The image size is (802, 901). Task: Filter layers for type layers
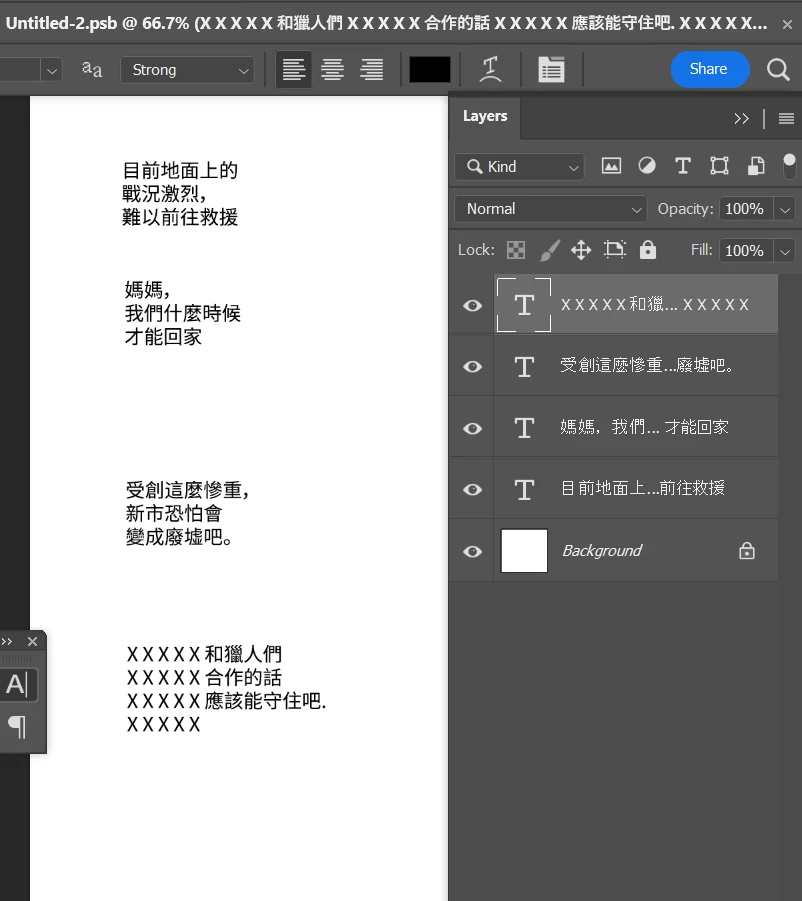[683, 166]
